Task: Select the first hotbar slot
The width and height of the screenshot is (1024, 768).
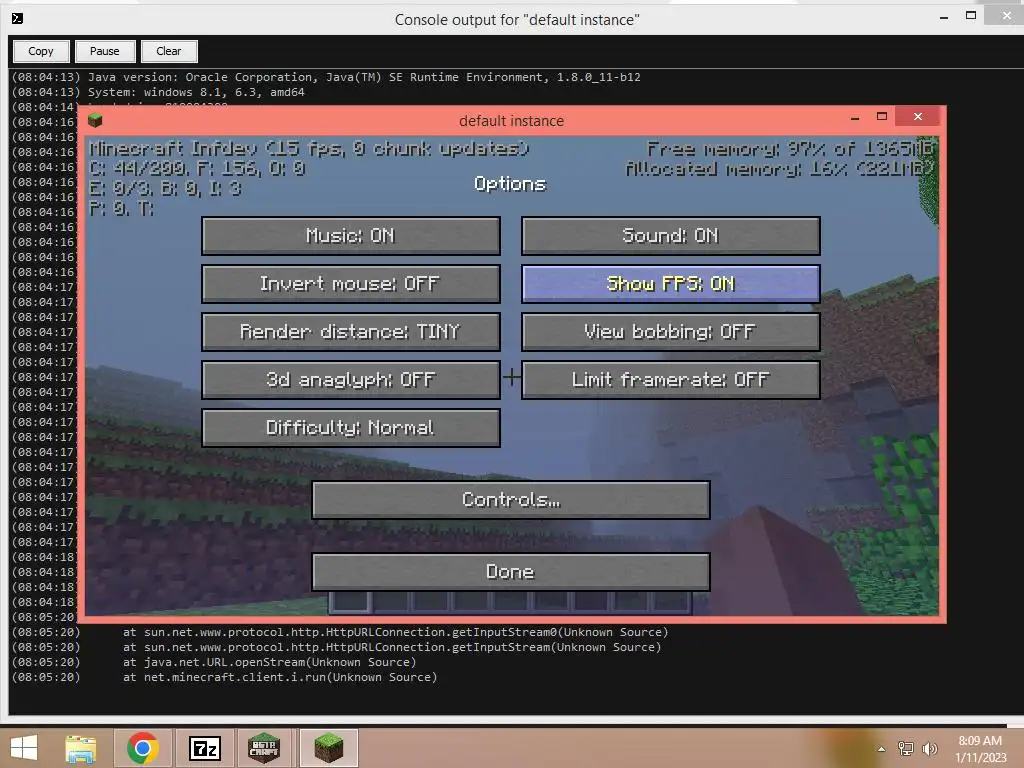Action: click(350, 601)
